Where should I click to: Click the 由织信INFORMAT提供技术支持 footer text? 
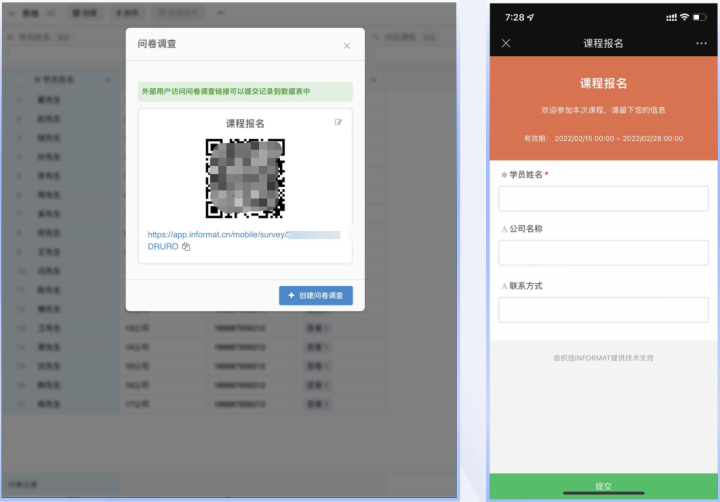(x=603, y=358)
